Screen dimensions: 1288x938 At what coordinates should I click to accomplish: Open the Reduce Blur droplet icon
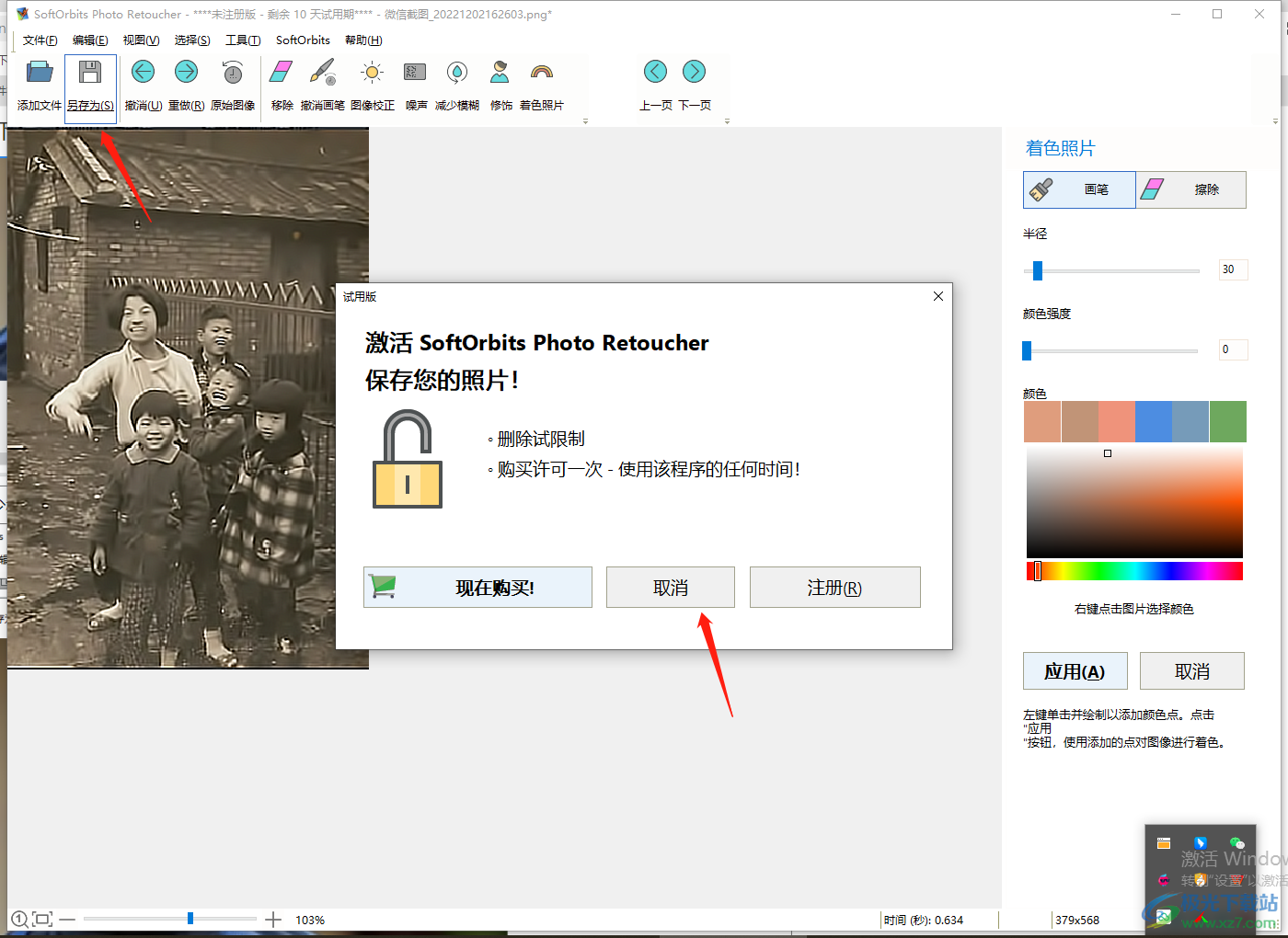(457, 72)
